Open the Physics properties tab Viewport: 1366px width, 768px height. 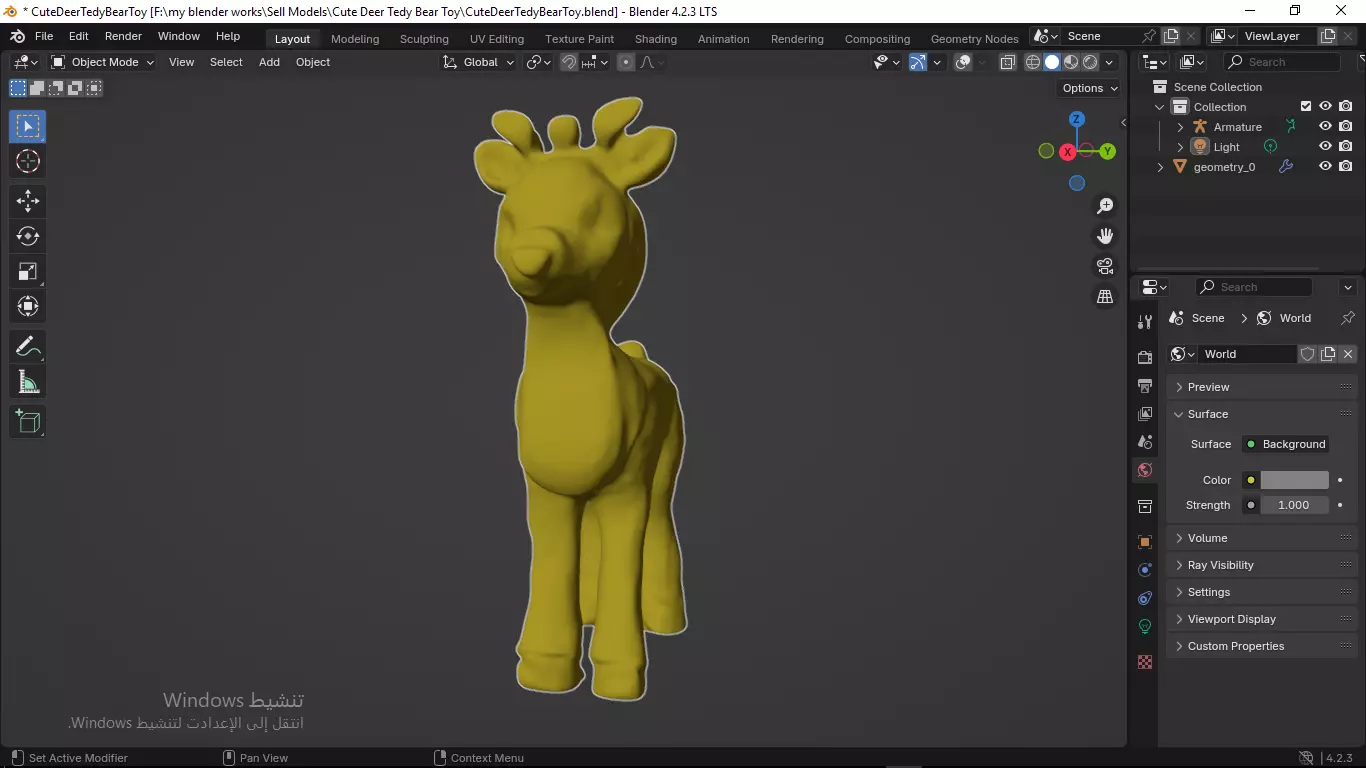coord(1145,570)
